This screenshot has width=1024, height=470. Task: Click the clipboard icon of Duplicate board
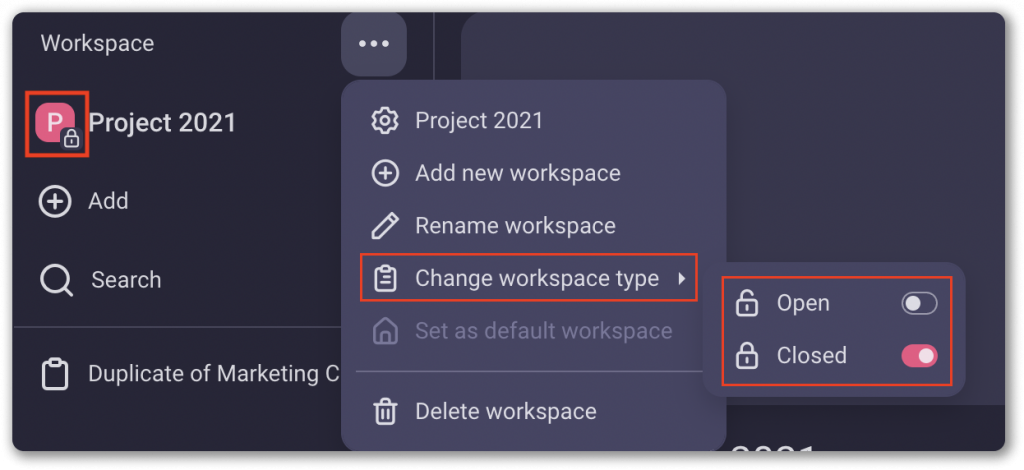coord(54,374)
